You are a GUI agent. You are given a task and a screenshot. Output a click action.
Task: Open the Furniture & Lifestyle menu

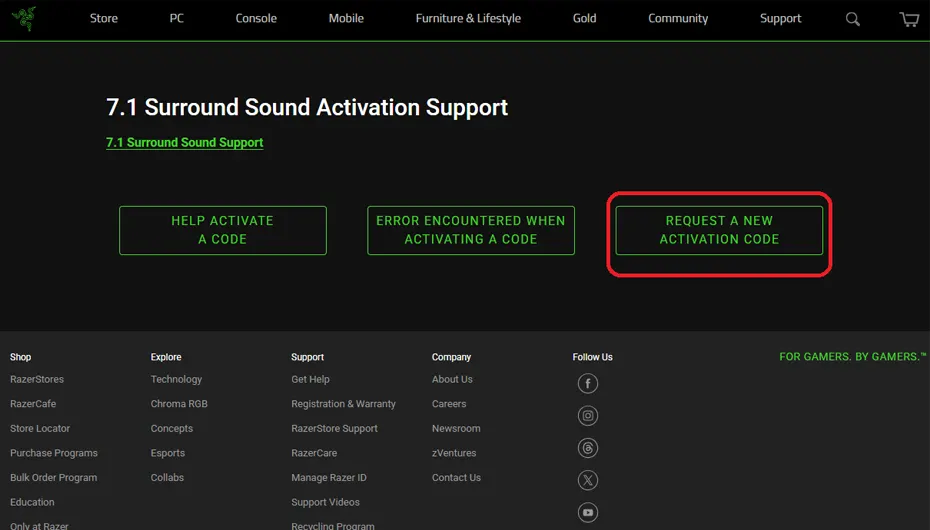(x=468, y=18)
